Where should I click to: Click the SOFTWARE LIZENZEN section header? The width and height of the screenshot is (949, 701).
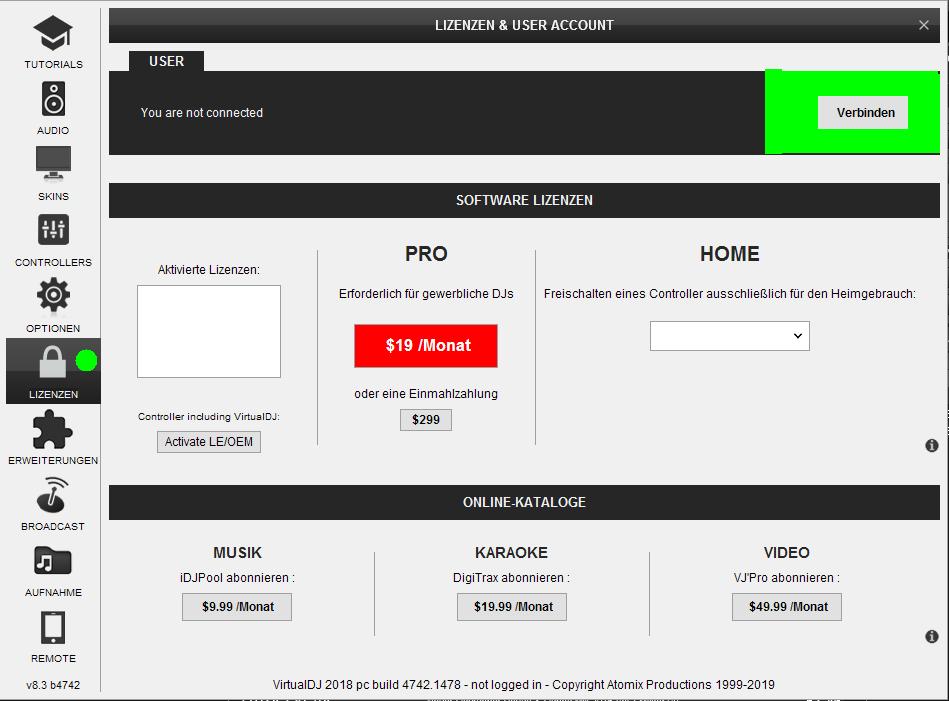pos(524,200)
